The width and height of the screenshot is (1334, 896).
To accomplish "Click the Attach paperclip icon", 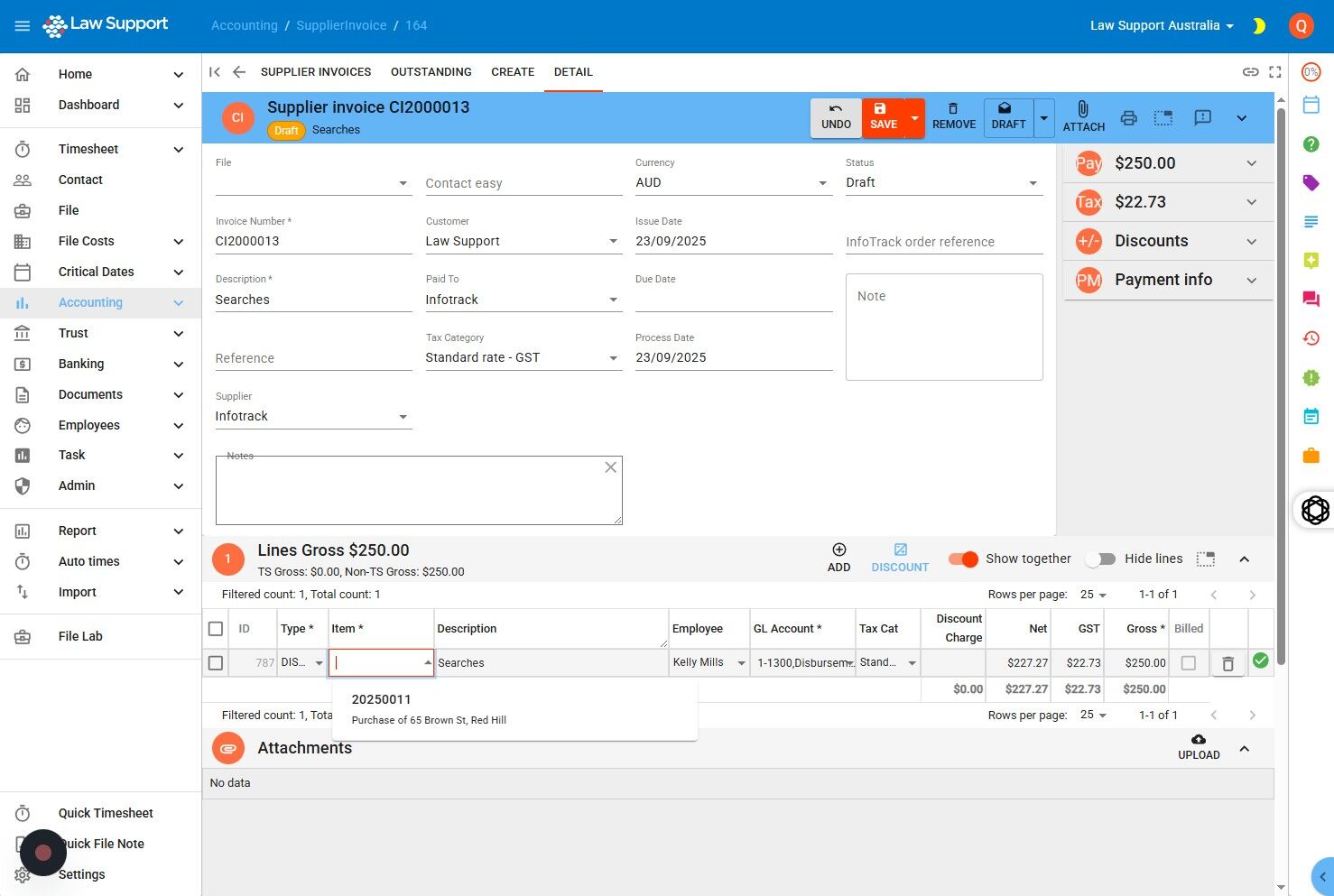I will (1083, 109).
